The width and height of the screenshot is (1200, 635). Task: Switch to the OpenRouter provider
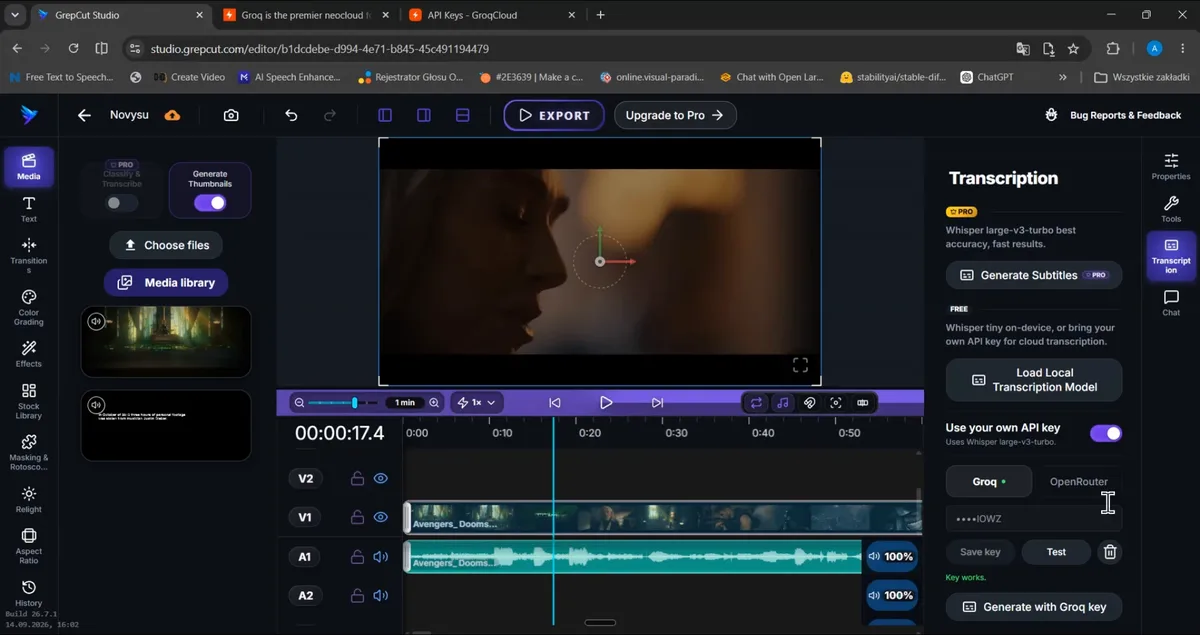(x=1079, y=481)
